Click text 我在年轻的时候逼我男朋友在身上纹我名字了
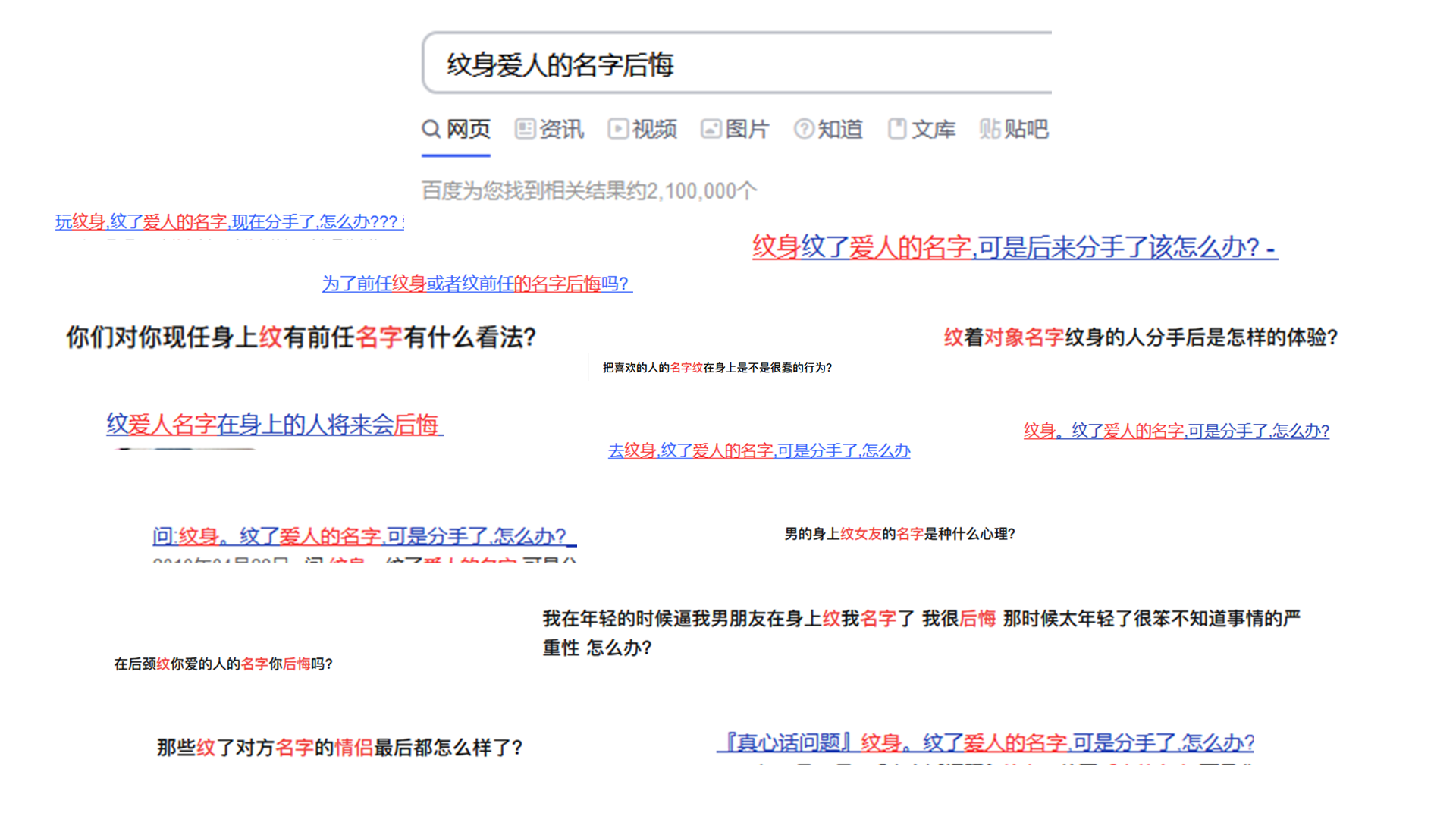Screen dimensions: 1456x819 pos(728,619)
